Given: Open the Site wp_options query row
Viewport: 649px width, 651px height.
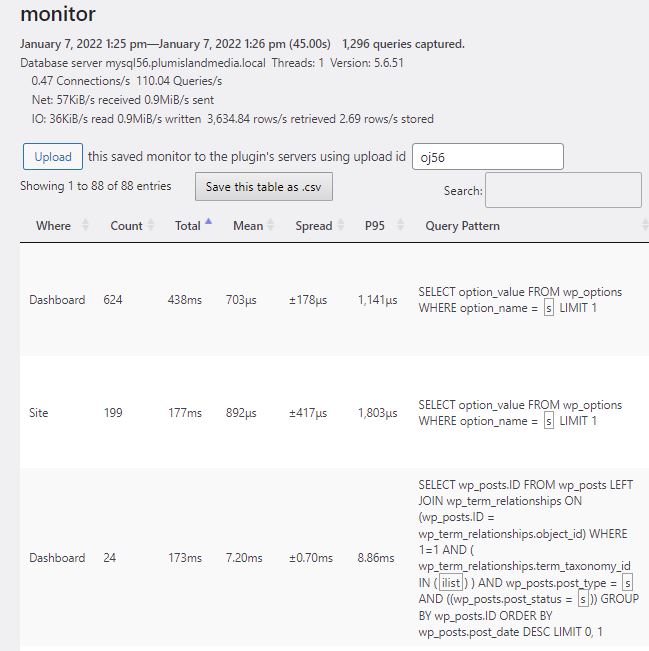Looking at the screenshot, I should pyautogui.click(x=334, y=412).
